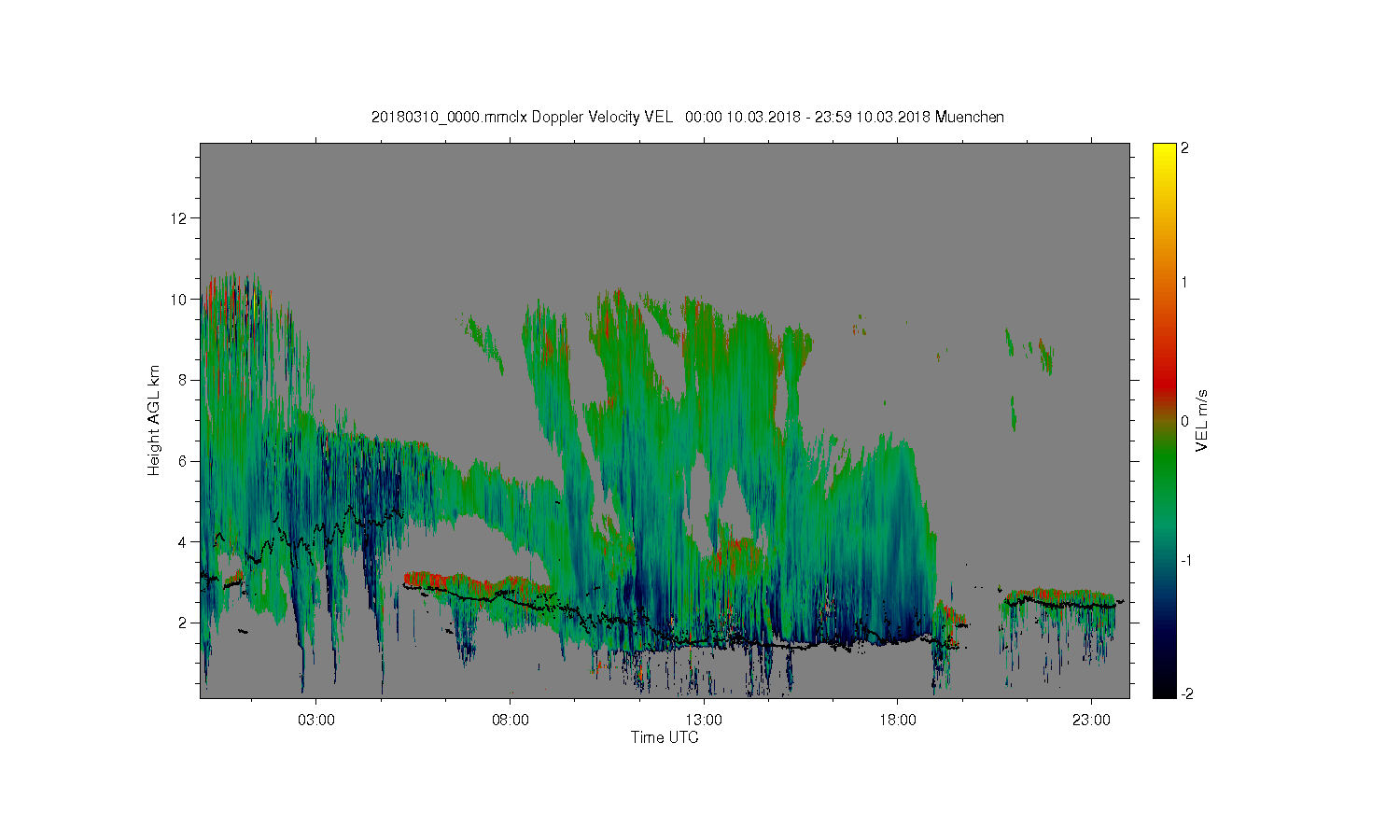Screen dimensions: 1400x840
Task: Click the "Height AGL km" axis label
Action: [x=154, y=420]
